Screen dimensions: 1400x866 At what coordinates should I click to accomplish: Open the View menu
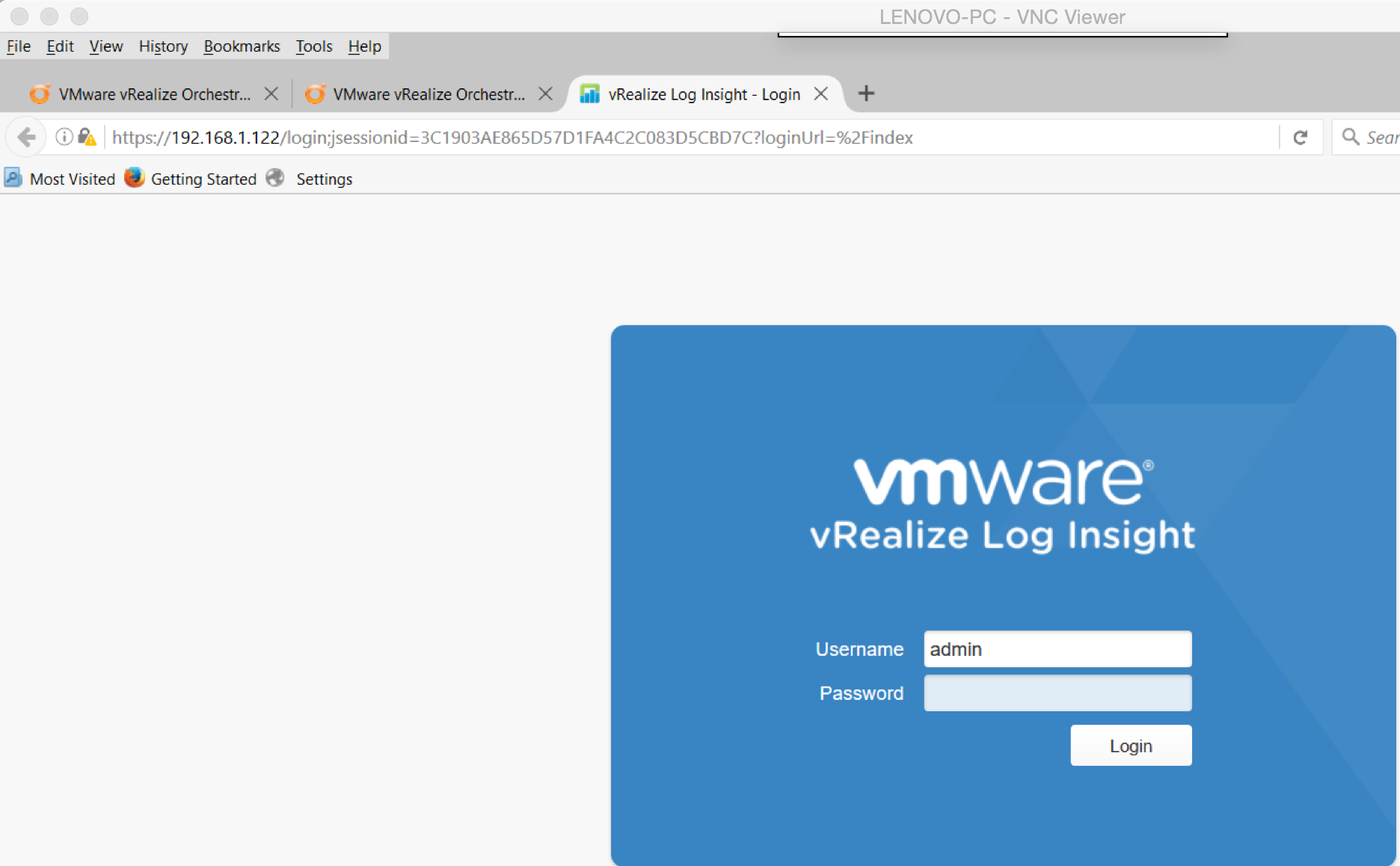coord(106,46)
